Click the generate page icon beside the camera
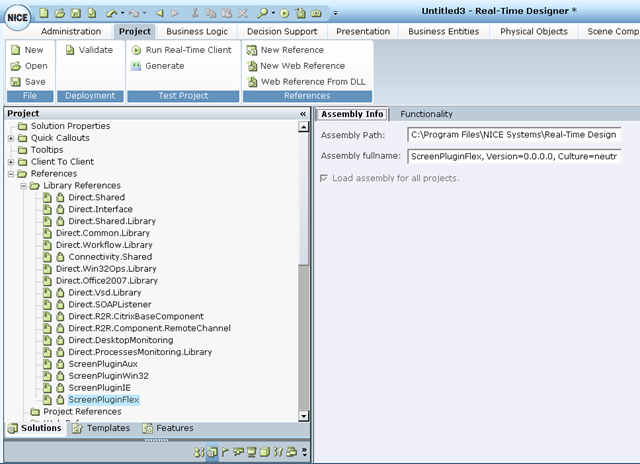Viewport: 640px width, 464px height. (x=301, y=13)
